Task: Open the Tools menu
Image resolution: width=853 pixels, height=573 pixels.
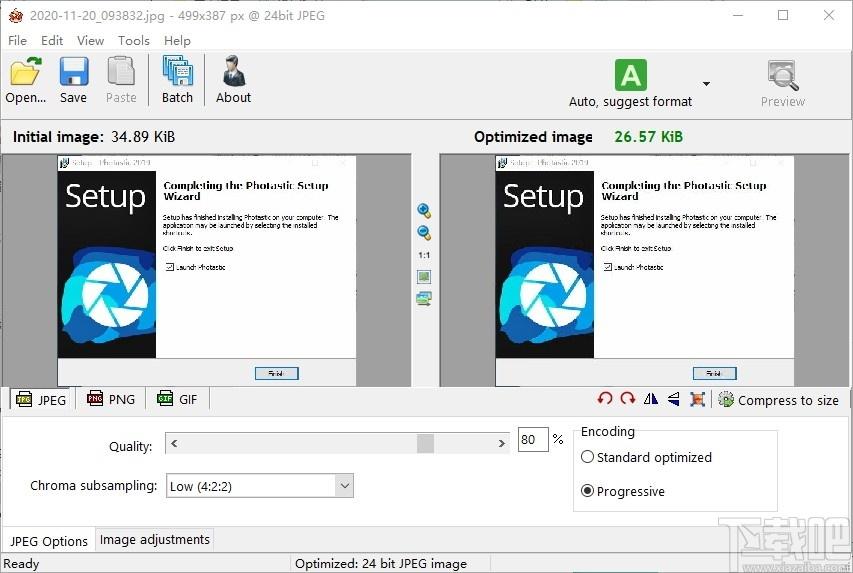Action: tap(134, 41)
